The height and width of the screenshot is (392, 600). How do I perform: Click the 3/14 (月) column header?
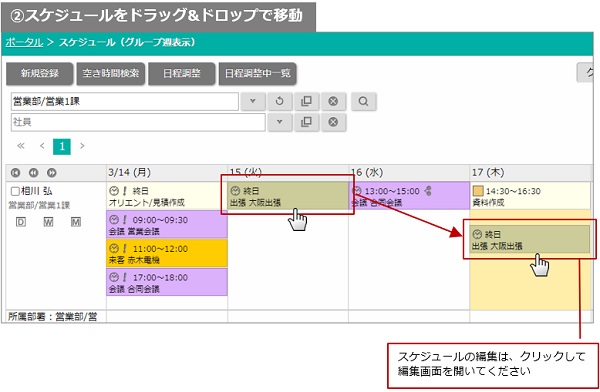tap(167, 173)
